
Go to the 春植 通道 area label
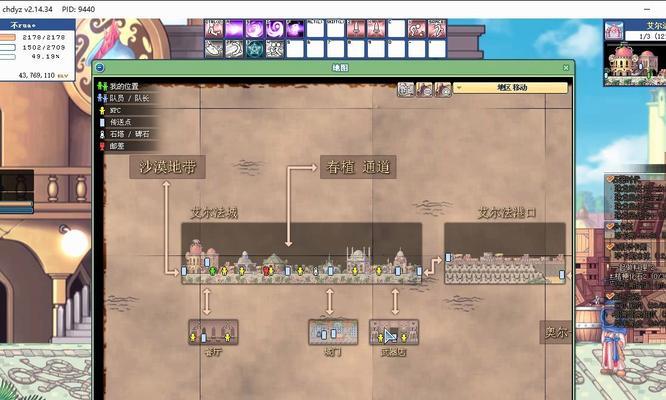tap(358, 167)
